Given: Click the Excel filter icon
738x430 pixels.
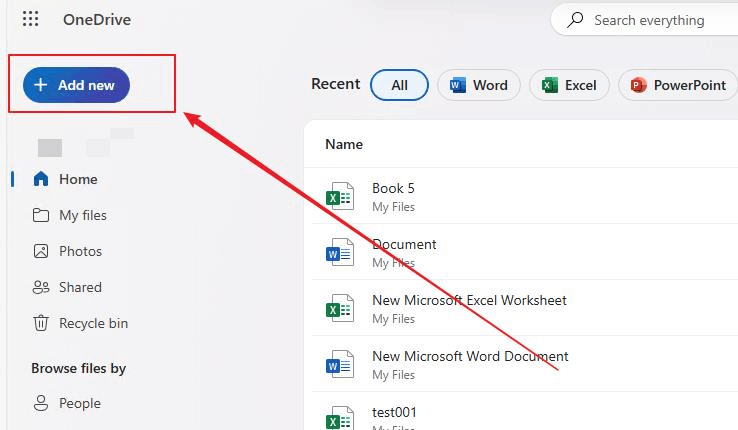Looking at the screenshot, I should coord(549,85).
